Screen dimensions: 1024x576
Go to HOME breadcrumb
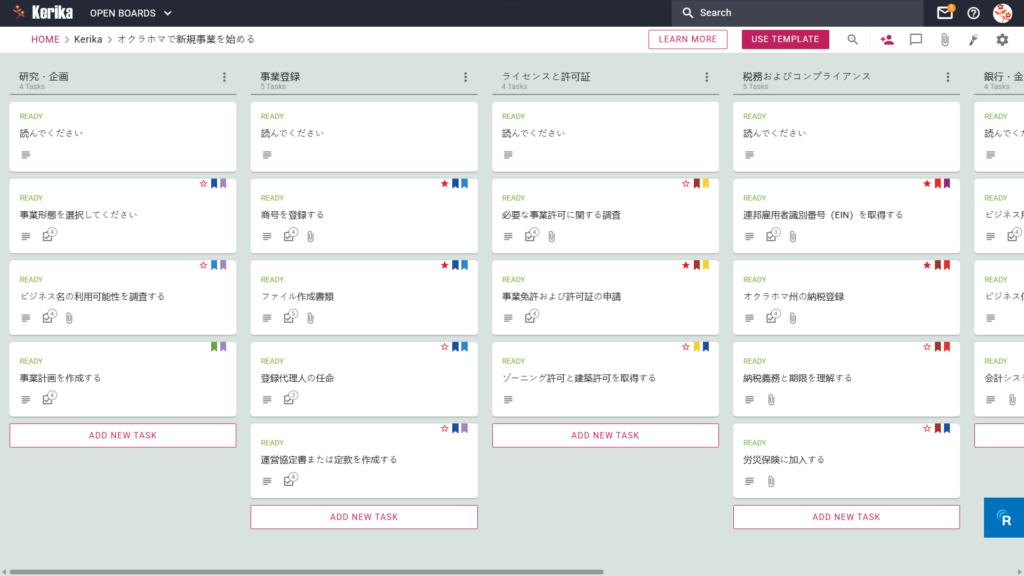45,39
